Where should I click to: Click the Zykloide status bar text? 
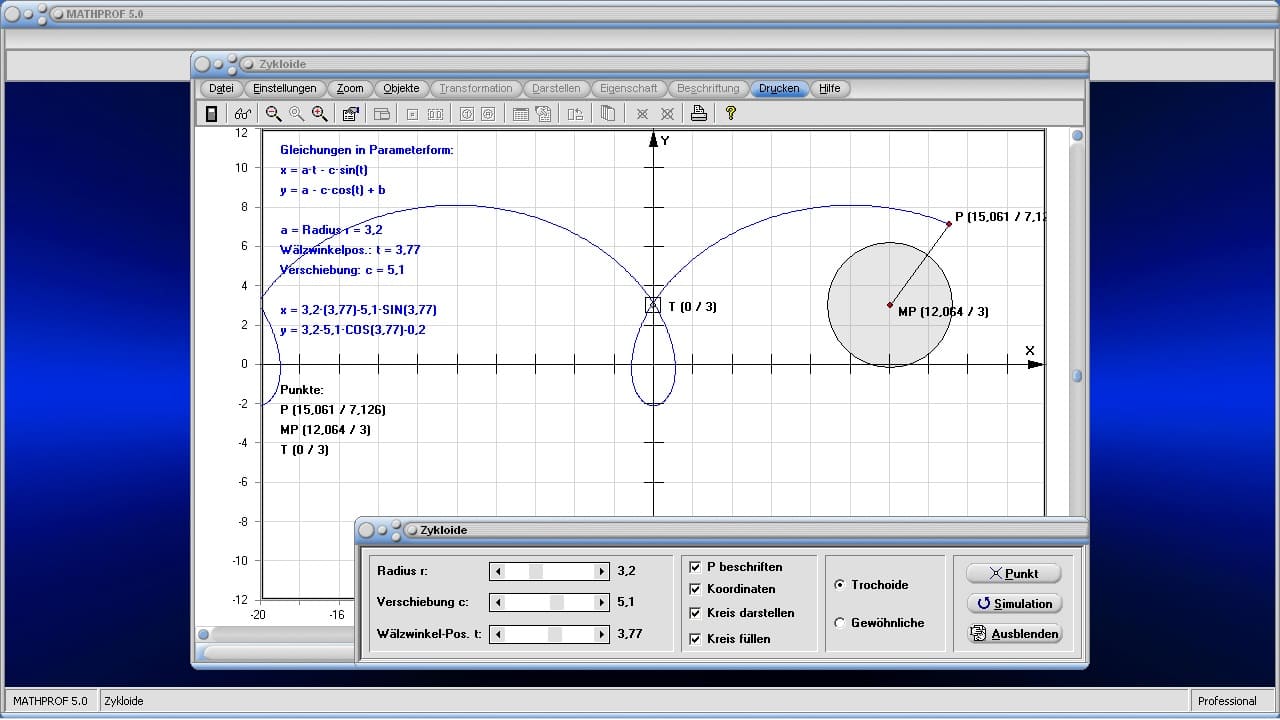pyautogui.click(x=124, y=701)
